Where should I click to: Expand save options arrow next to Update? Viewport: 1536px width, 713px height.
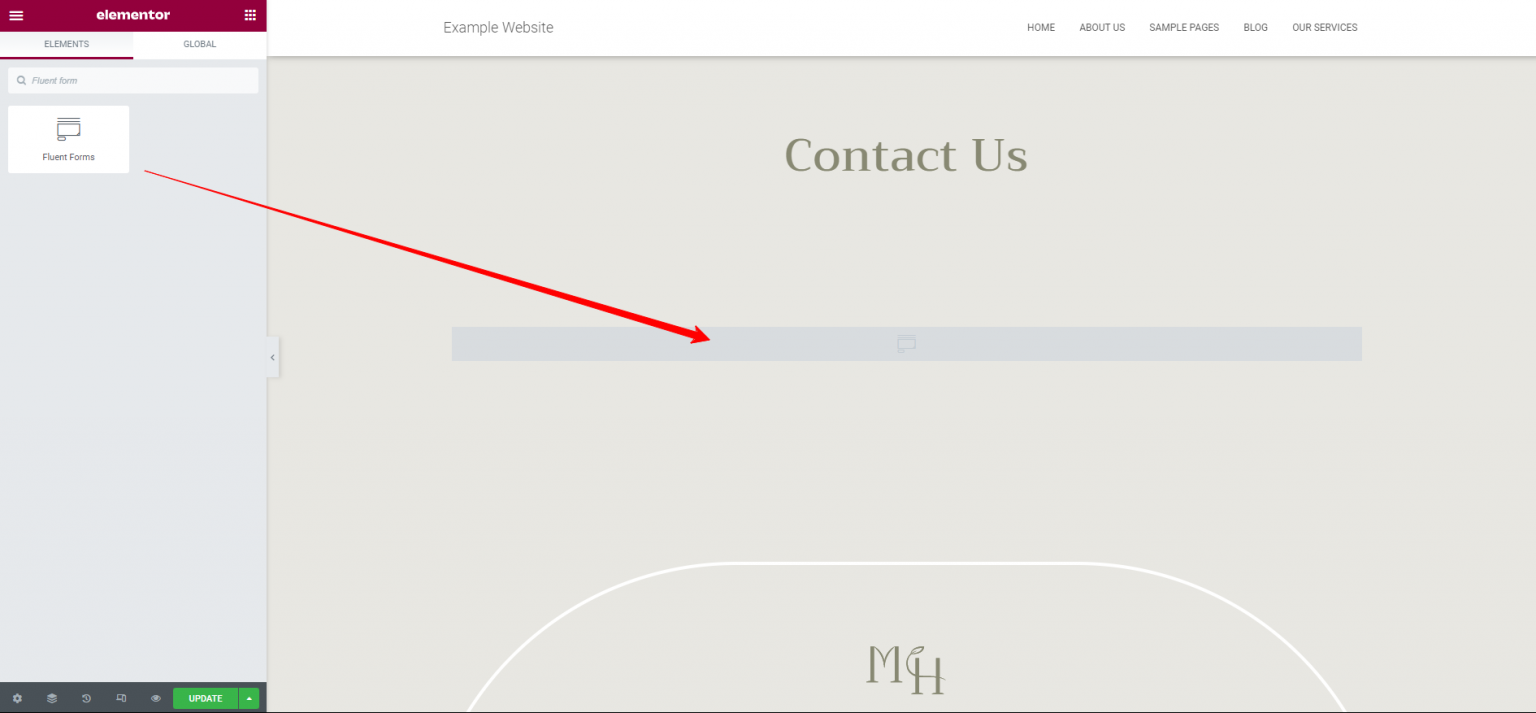click(249, 698)
